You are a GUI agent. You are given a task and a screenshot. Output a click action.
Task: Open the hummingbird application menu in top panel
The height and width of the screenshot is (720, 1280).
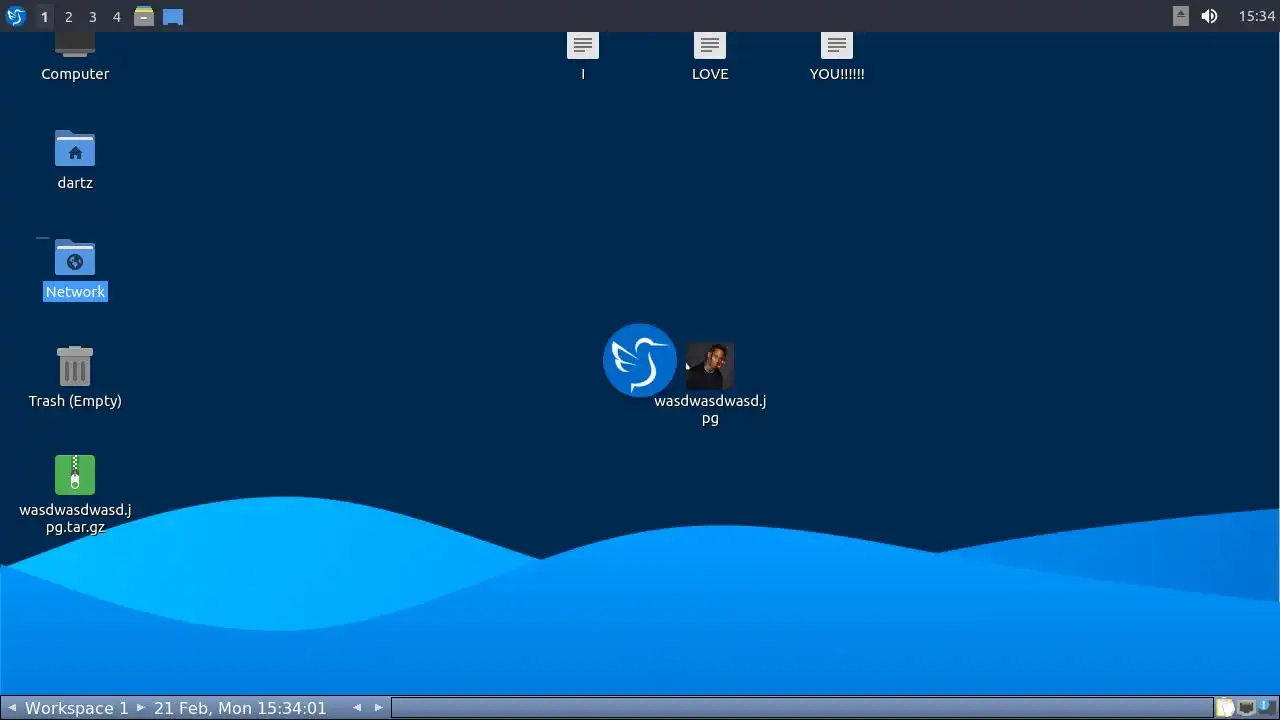(x=15, y=16)
